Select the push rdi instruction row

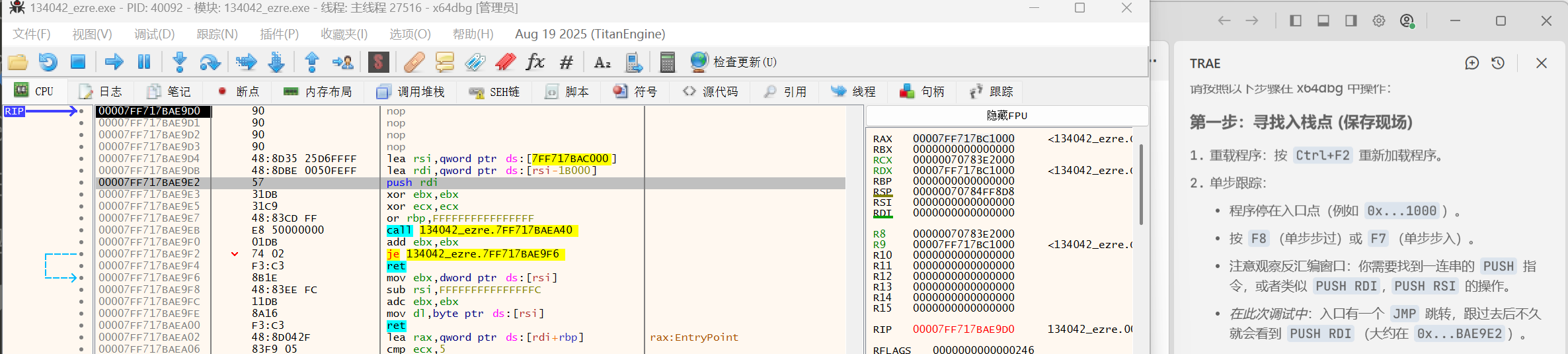(x=410, y=183)
